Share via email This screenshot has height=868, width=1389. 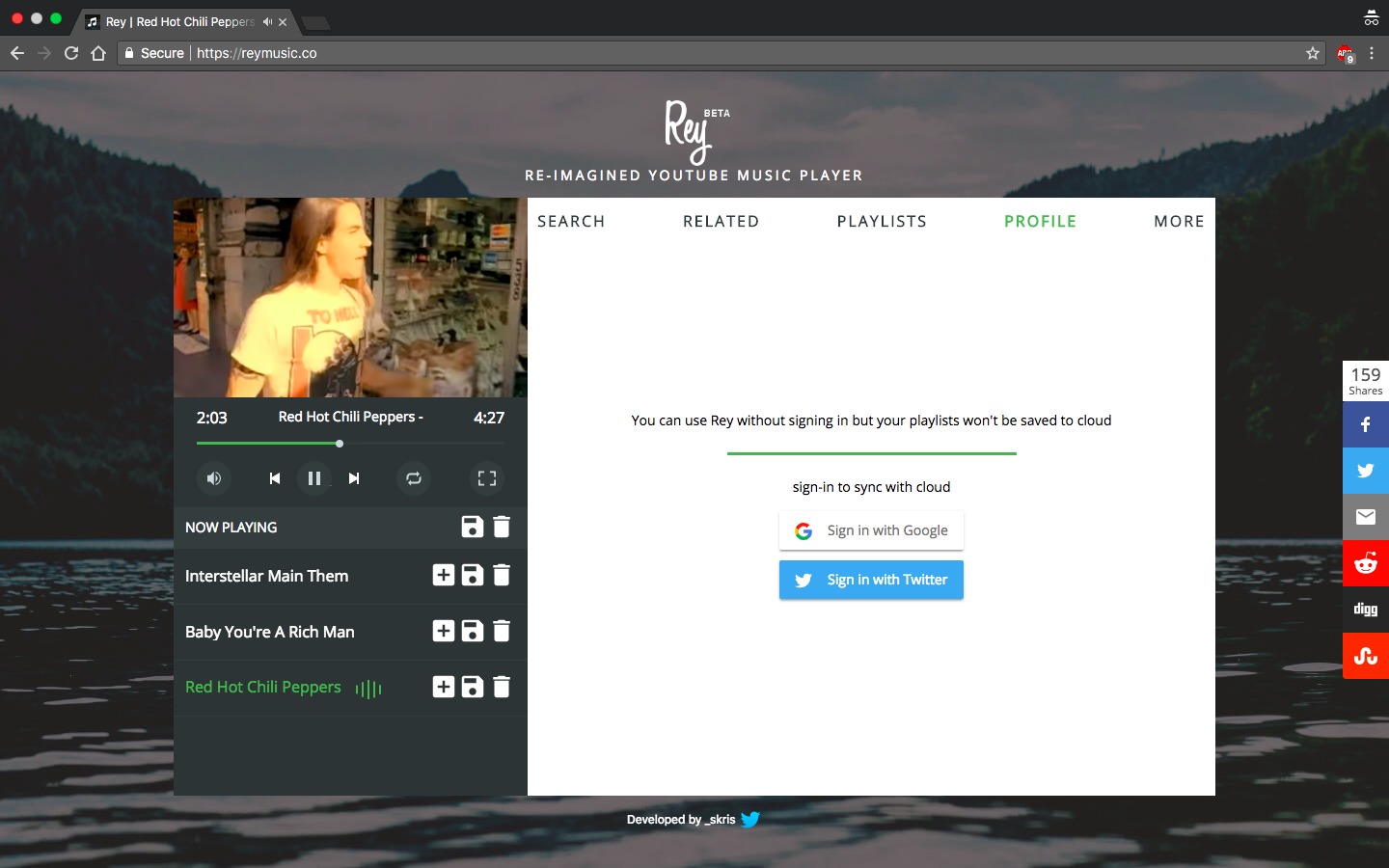pos(1366,517)
